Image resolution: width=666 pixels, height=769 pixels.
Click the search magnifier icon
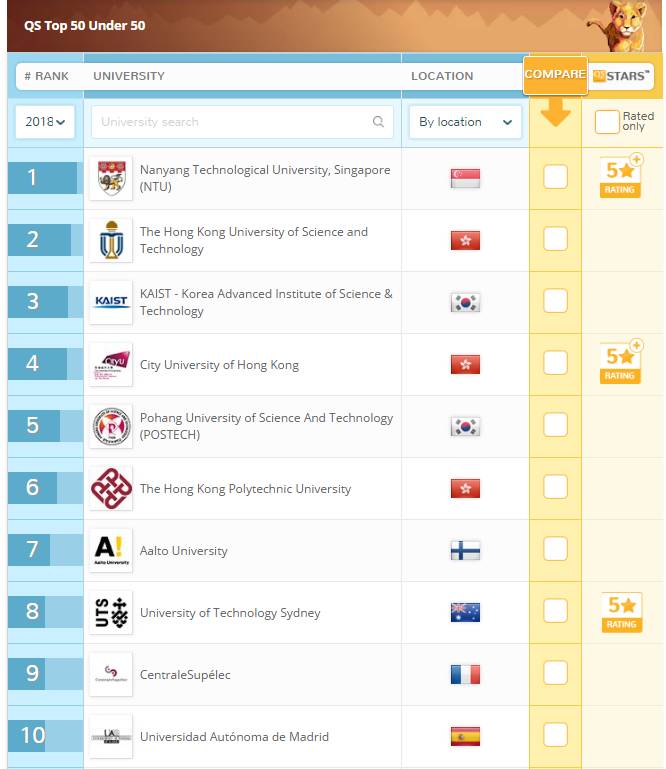[378, 121]
